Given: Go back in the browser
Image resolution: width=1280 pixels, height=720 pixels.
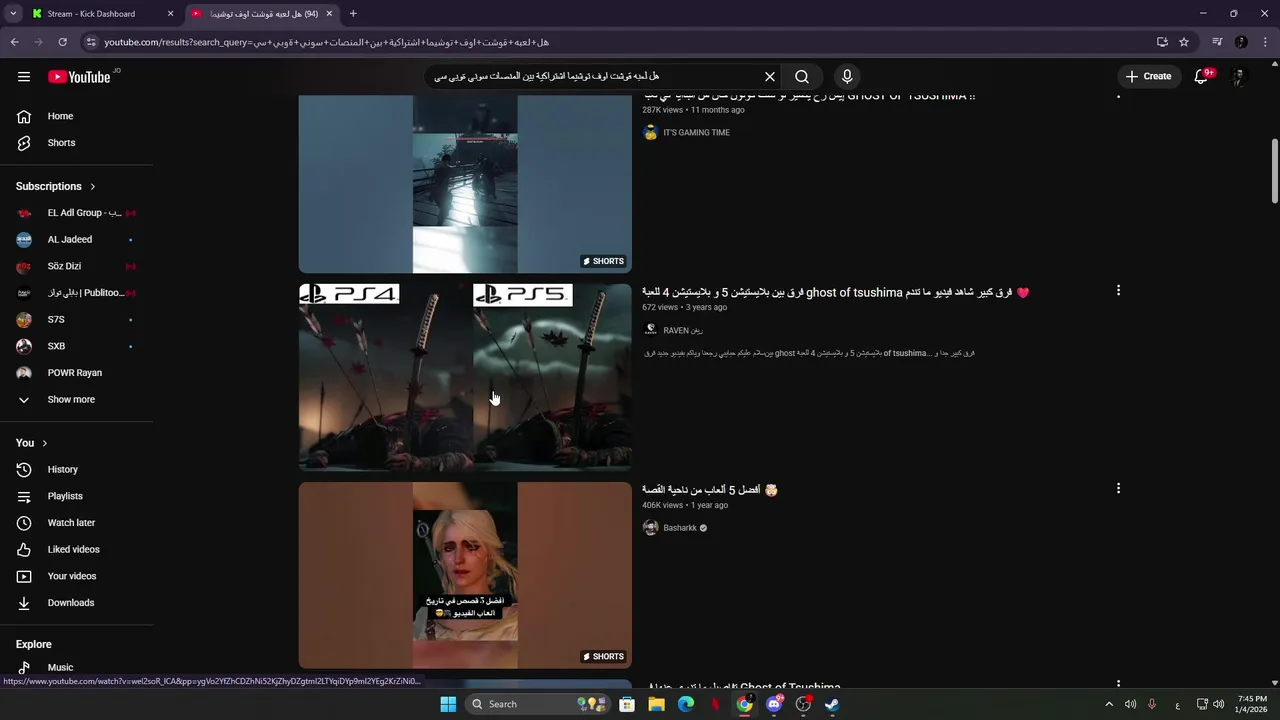Looking at the screenshot, I should pos(14,42).
